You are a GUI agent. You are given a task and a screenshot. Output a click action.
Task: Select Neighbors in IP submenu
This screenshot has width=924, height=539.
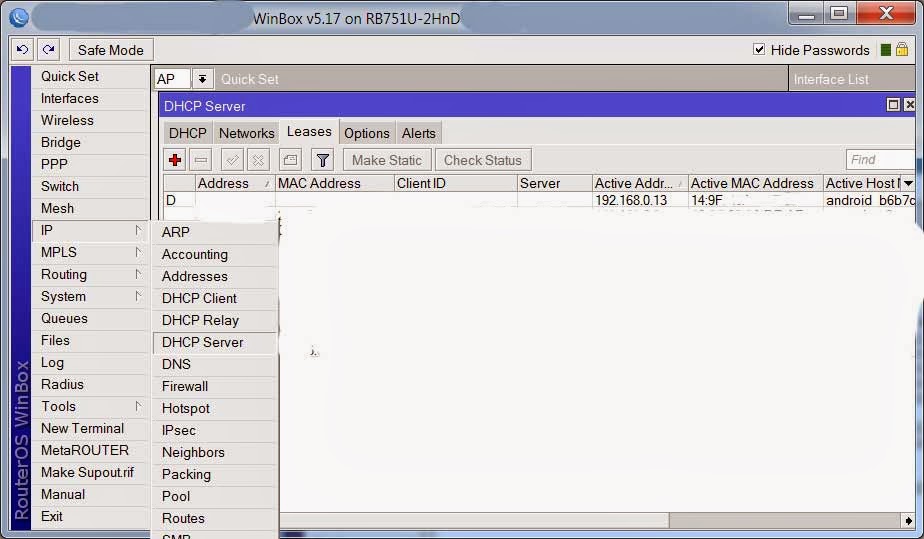(x=214, y=452)
